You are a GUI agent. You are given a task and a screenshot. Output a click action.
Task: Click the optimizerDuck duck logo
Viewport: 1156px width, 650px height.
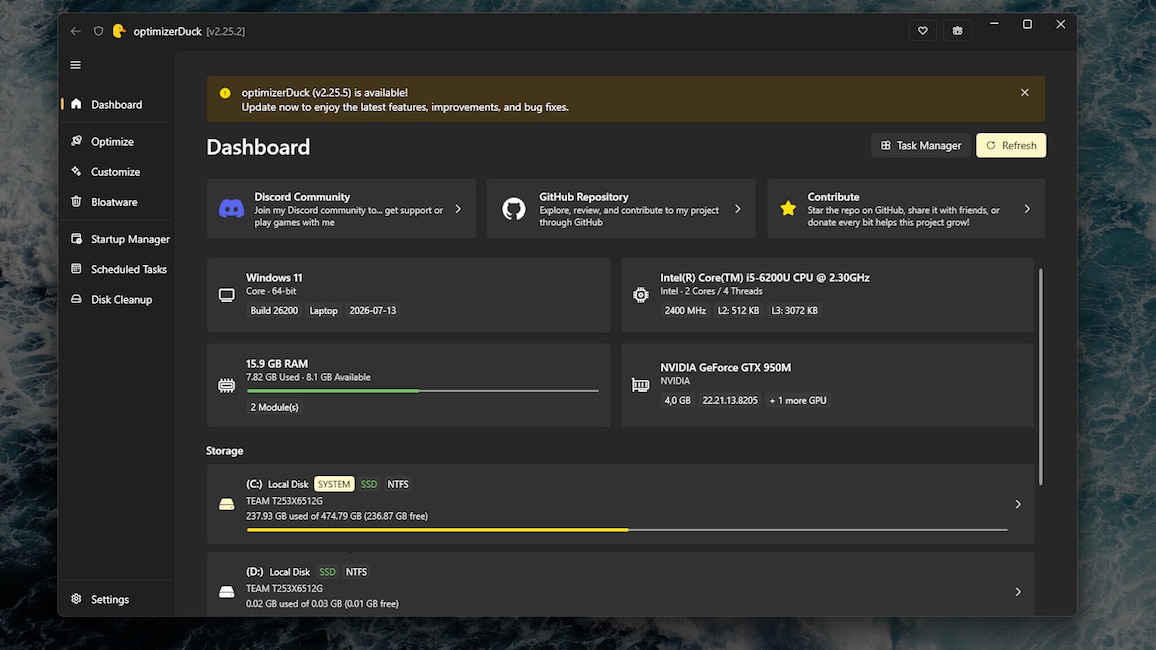119,31
